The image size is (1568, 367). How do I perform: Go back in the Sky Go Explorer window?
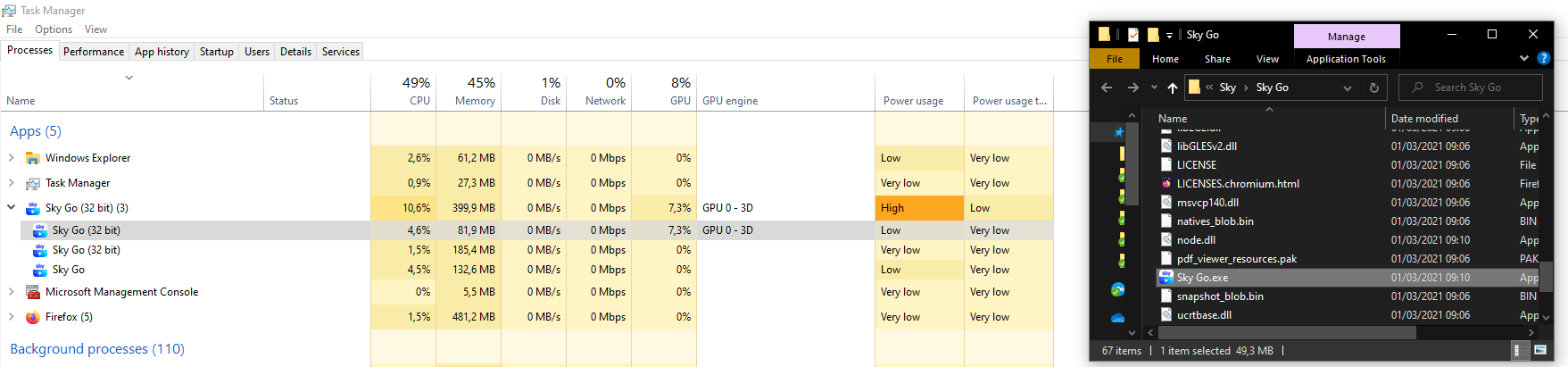(x=1107, y=88)
